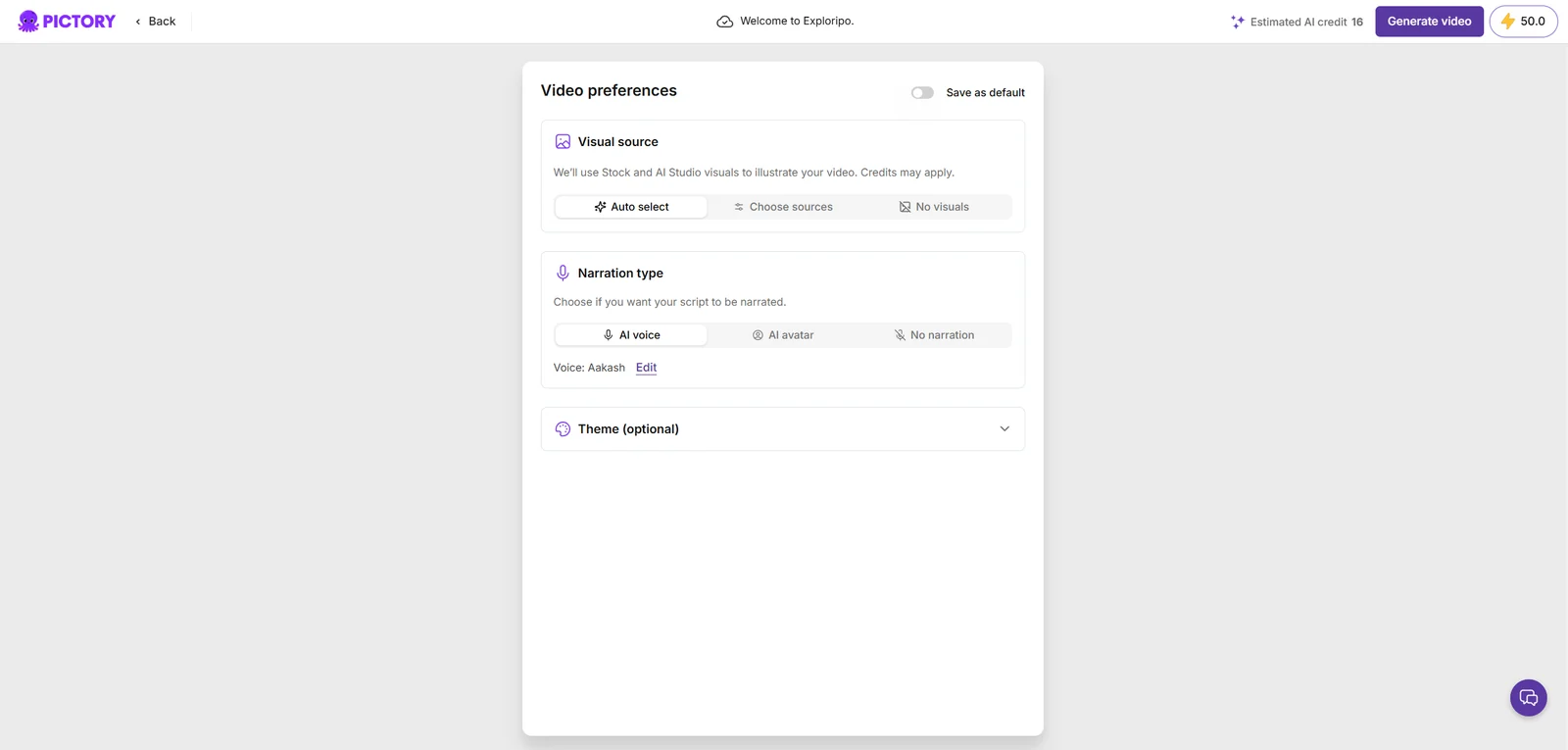The image size is (1568, 750).
Task: Open the chat support bubble
Action: click(x=1528, y=698)
